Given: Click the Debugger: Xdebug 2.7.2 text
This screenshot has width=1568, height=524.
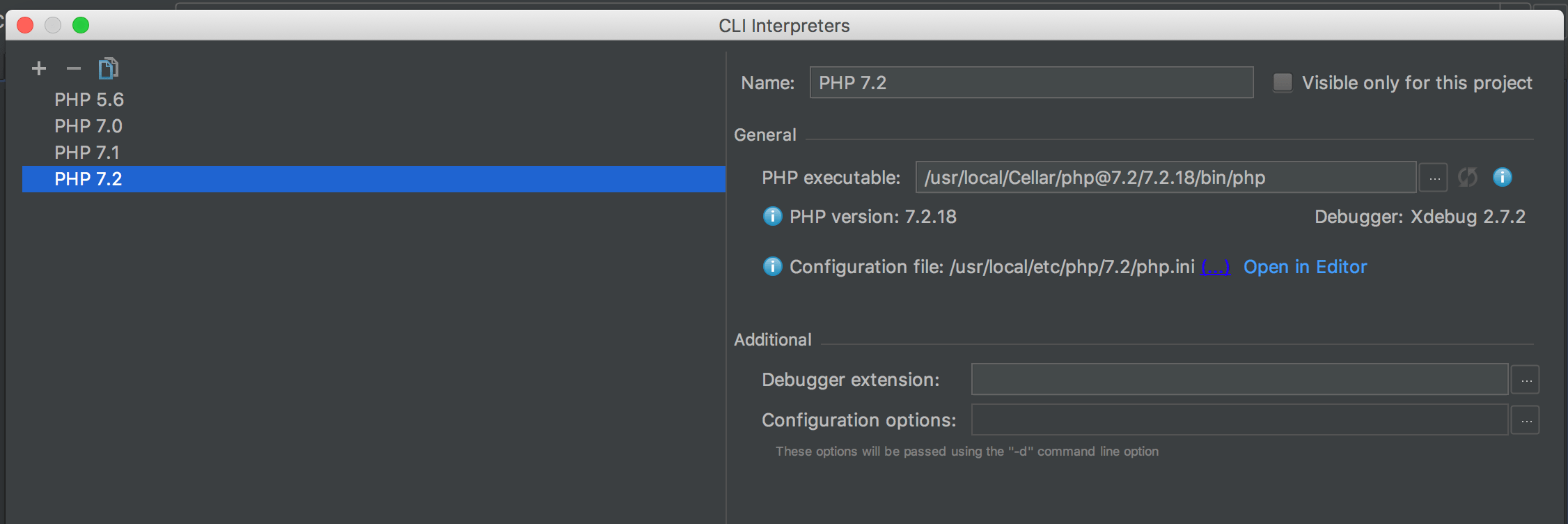Looking at the screenshot, I should pyautogui.click(x=1420, y=217).
